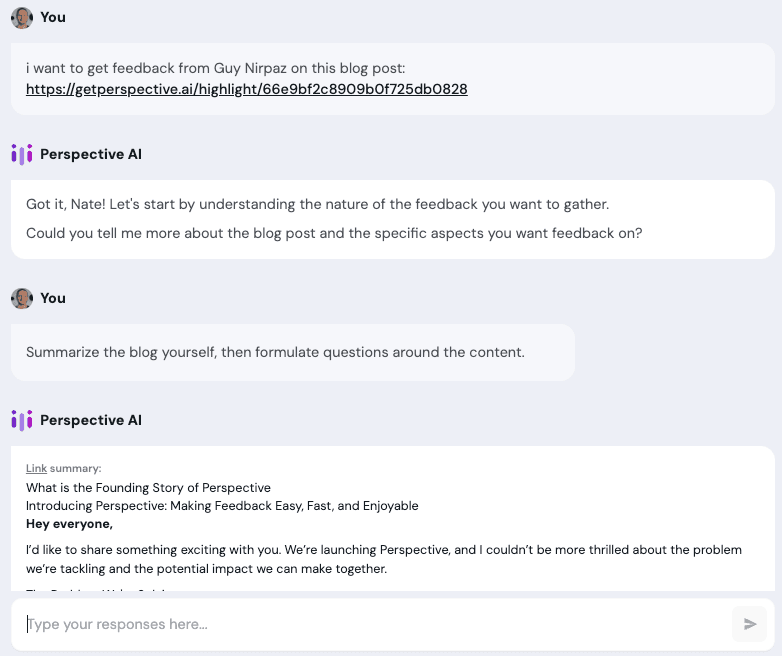Screen dimensions: 782x656
Task: Click the "Perspective AI" name above the "Got it, Nate!" reply
Action: coord(91,154)
